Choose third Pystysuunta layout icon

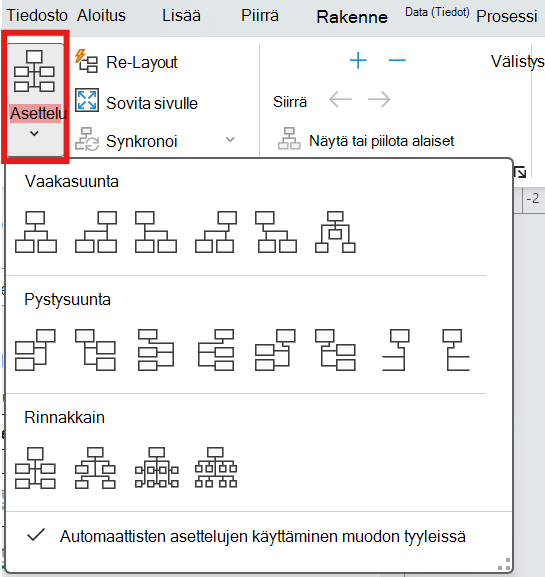[156, 350]
